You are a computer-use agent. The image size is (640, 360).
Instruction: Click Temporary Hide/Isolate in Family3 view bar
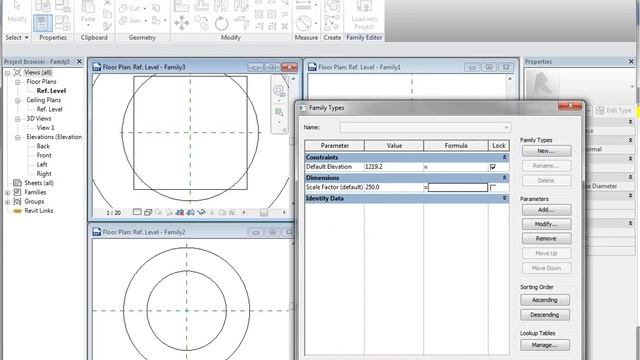(x=201, y=212)
